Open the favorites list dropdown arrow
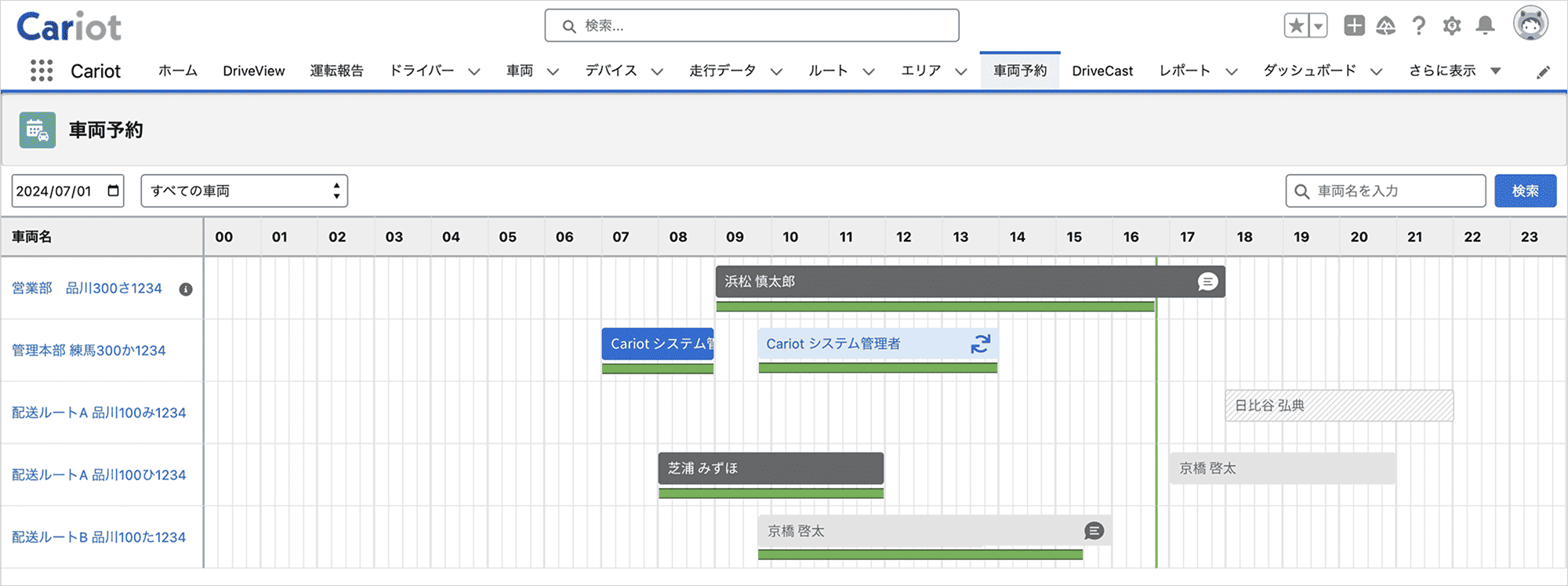The image size is (1568, 586). coord(1319,26)
